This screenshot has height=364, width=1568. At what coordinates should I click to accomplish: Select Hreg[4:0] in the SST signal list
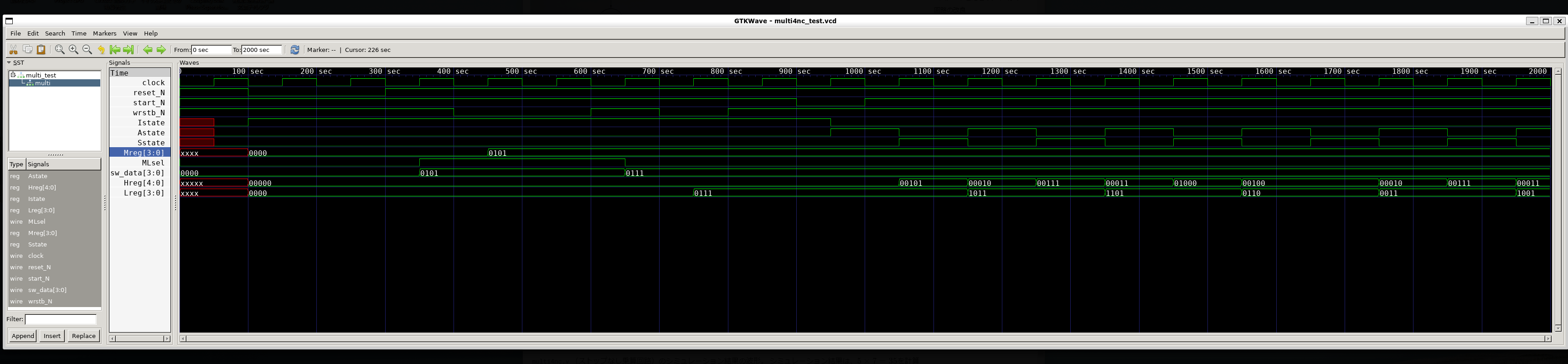tap(54, 188)
